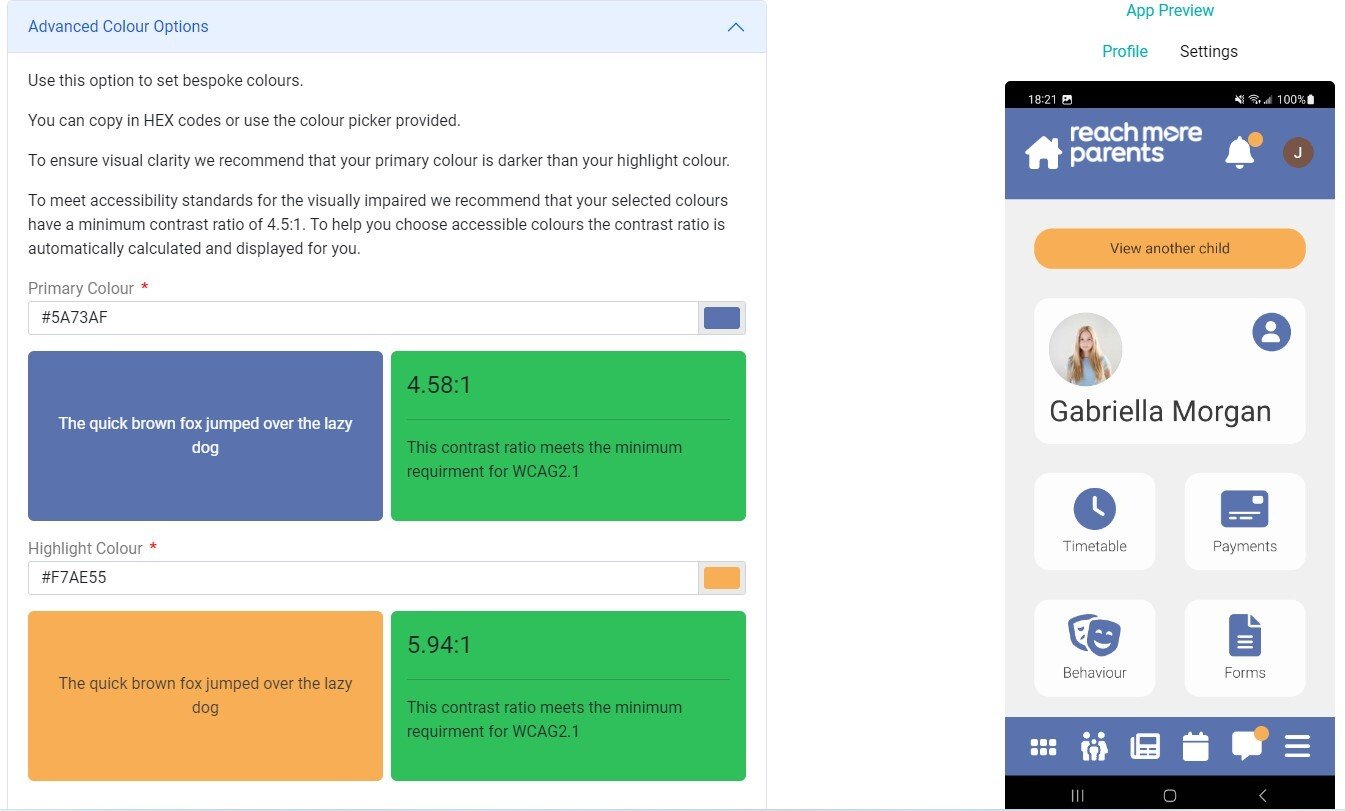Click the App Preview link
The image size is (1345, 811).
point(1169,11)
